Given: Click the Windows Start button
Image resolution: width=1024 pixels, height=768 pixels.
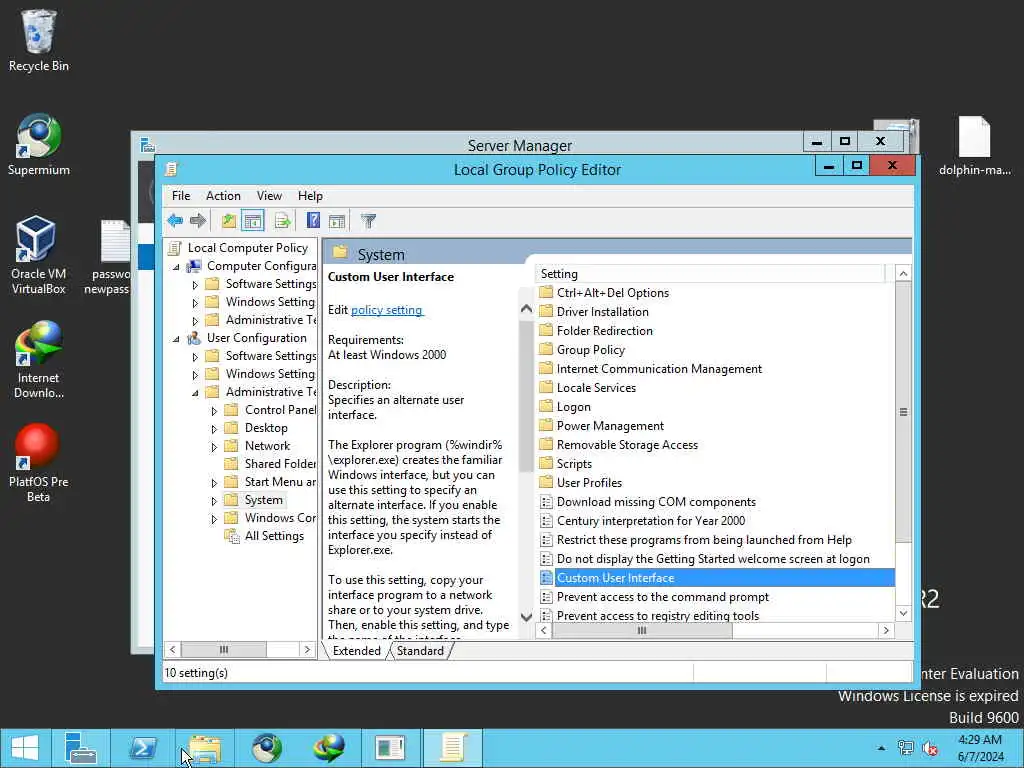Looking at the screenshot, I should (x=25, y=748).
